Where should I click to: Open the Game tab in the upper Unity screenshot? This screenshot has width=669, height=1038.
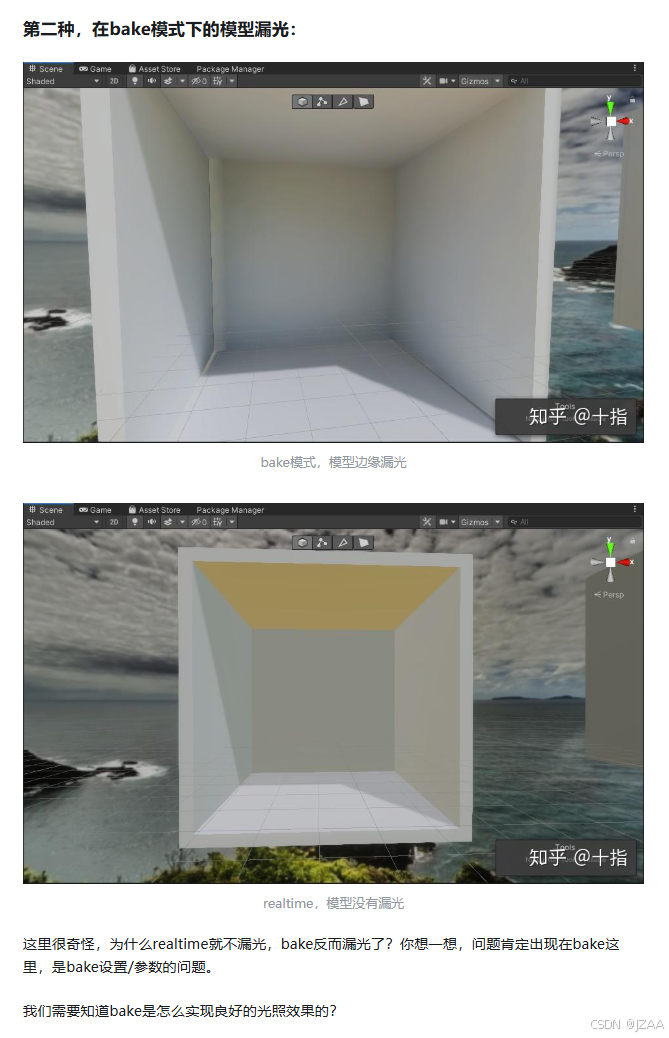tap(95, 69)
